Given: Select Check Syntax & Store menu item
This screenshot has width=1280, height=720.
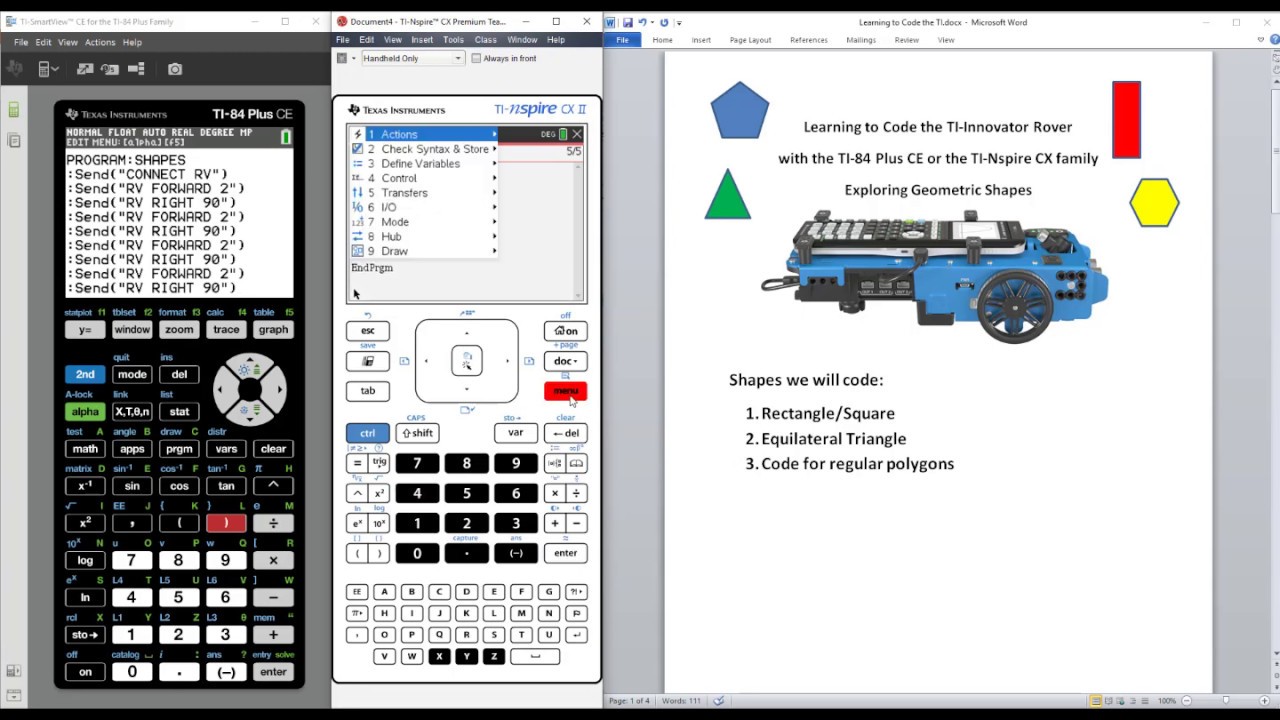Looking at the screenshot, I should (423, 149).
